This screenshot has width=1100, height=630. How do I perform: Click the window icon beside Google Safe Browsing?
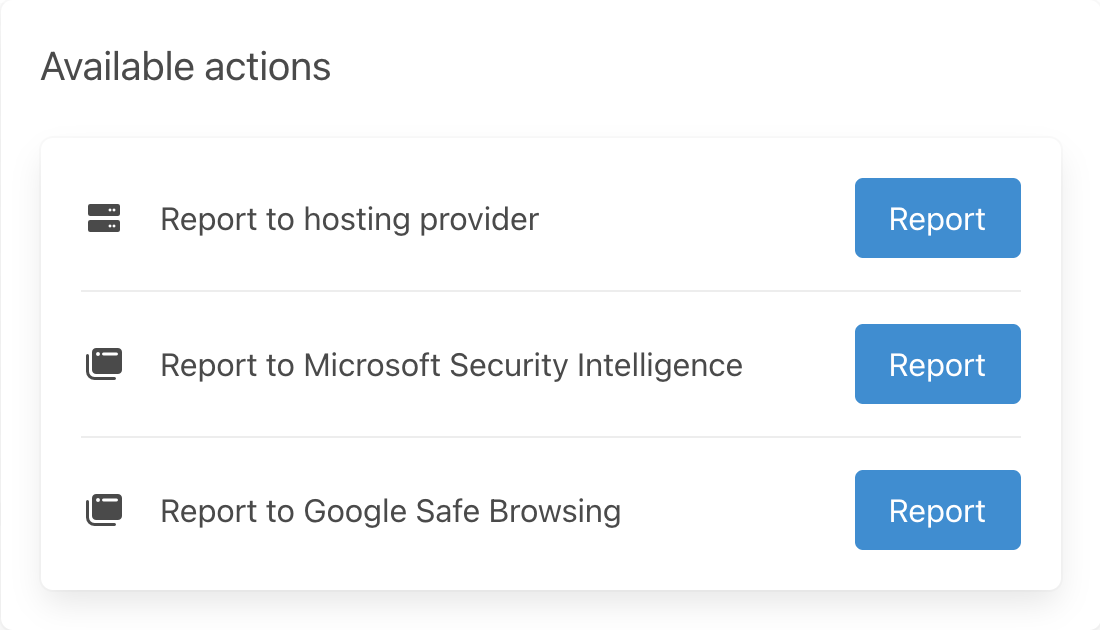(104, 510)
